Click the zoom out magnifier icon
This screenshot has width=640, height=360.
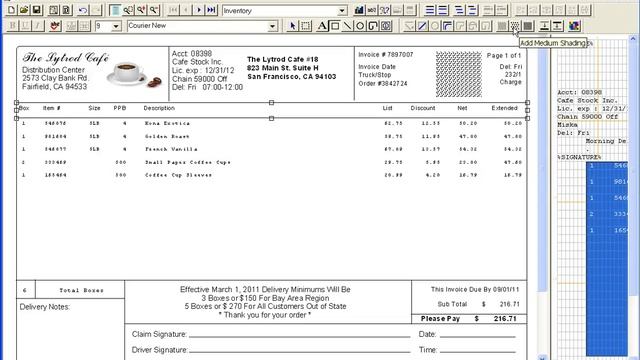tap(154, 10)
